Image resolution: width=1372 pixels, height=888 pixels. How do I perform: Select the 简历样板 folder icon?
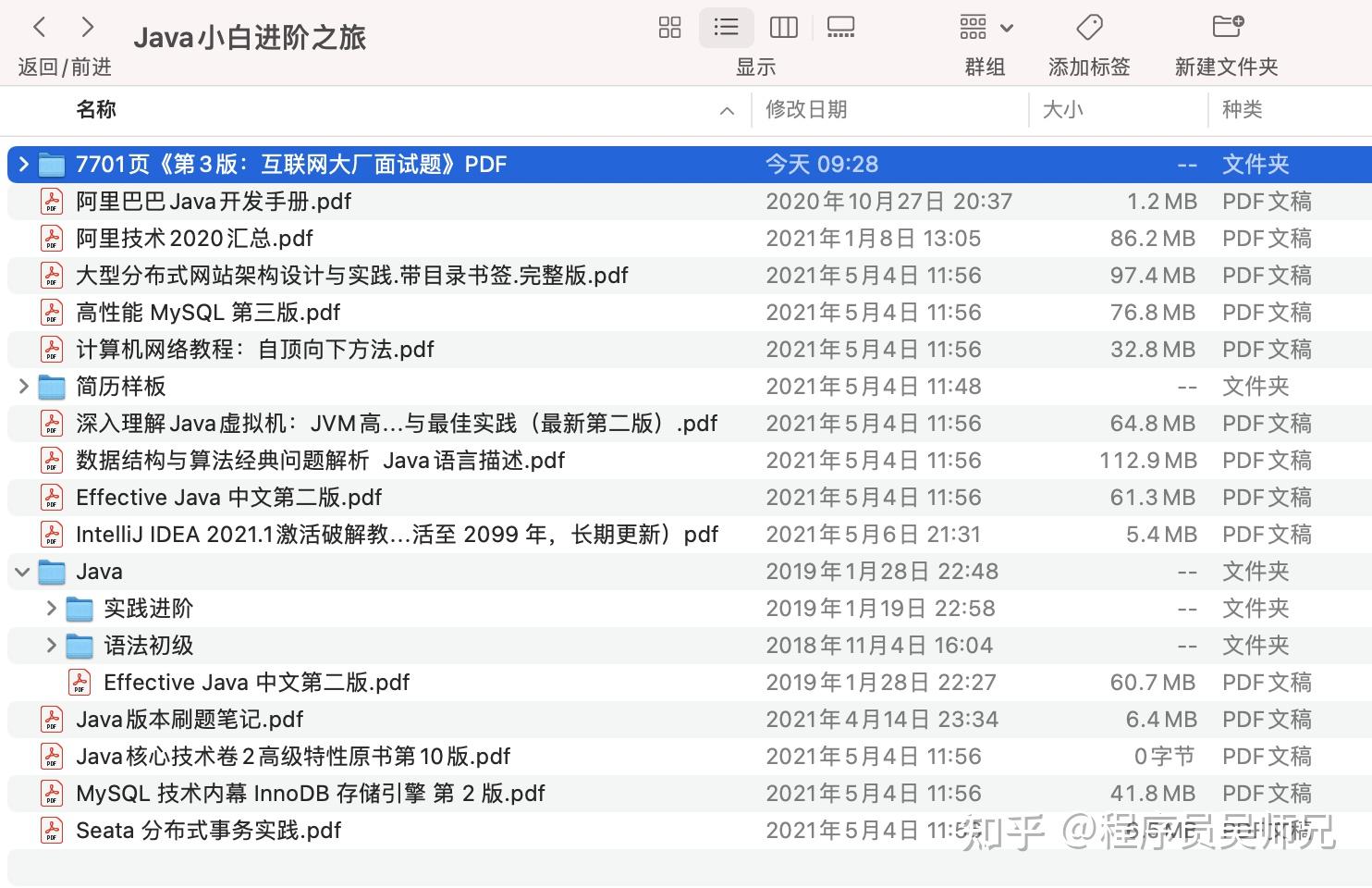52,388
